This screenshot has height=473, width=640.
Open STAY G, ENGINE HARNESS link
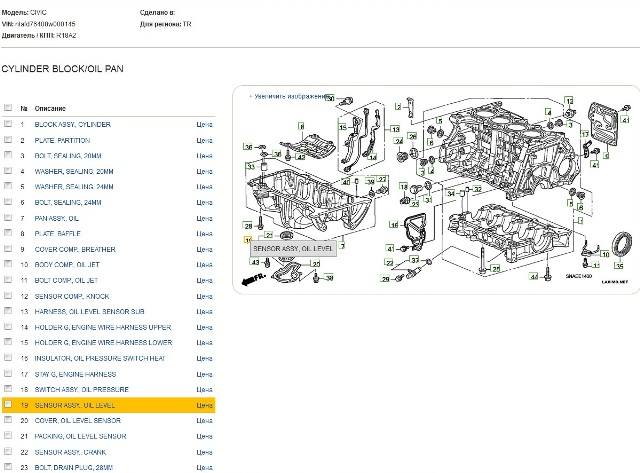(x=75, y=374)
